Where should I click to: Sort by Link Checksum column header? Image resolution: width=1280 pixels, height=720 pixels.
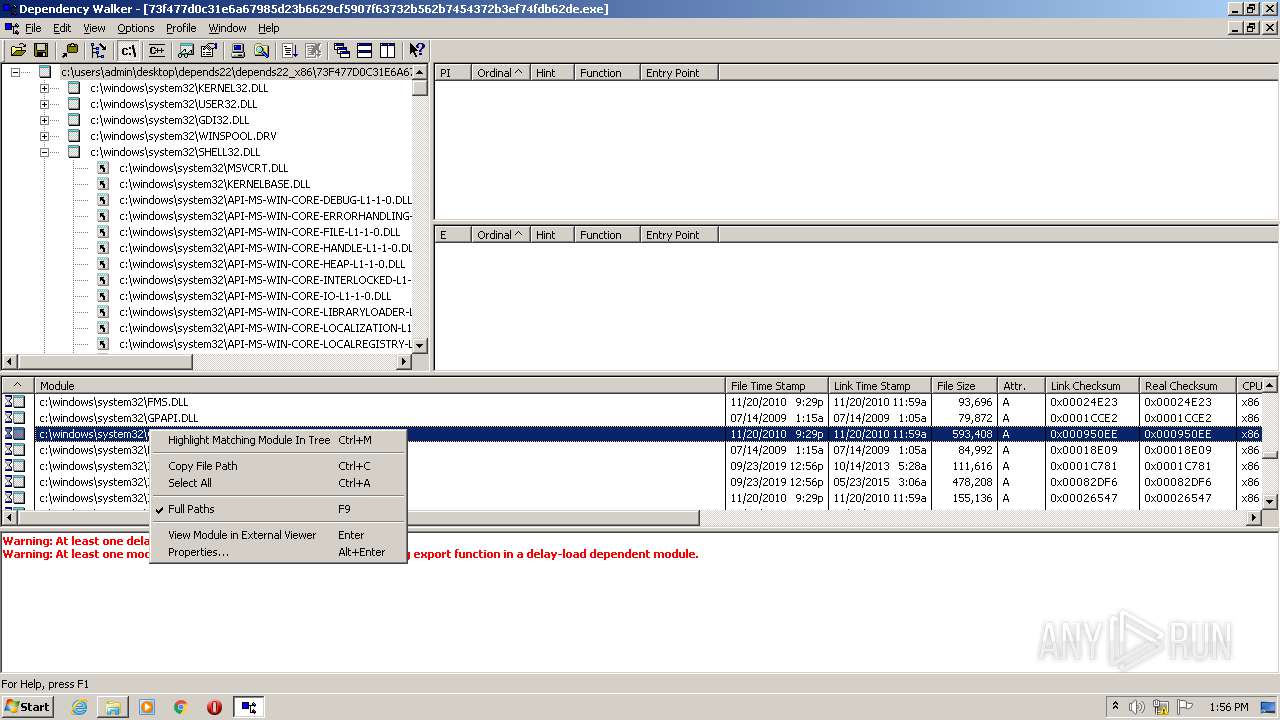[1092, 385]
